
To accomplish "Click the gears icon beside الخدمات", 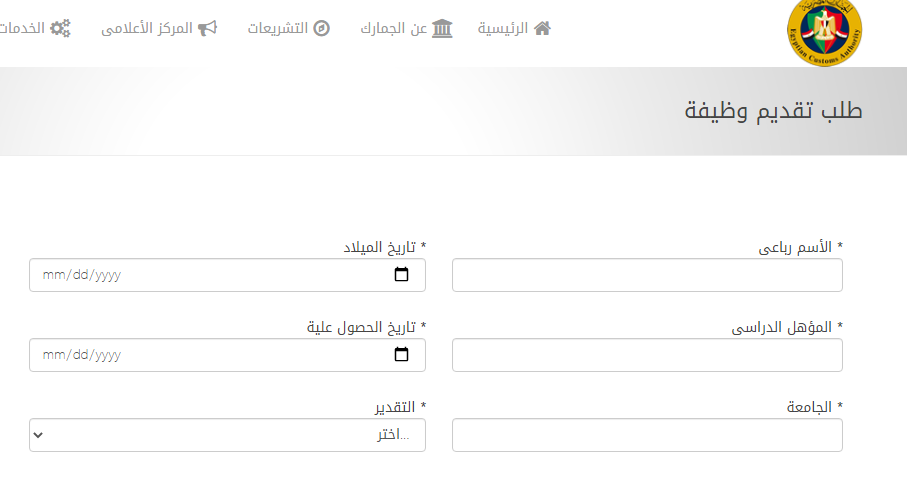I will coord(61,28).
